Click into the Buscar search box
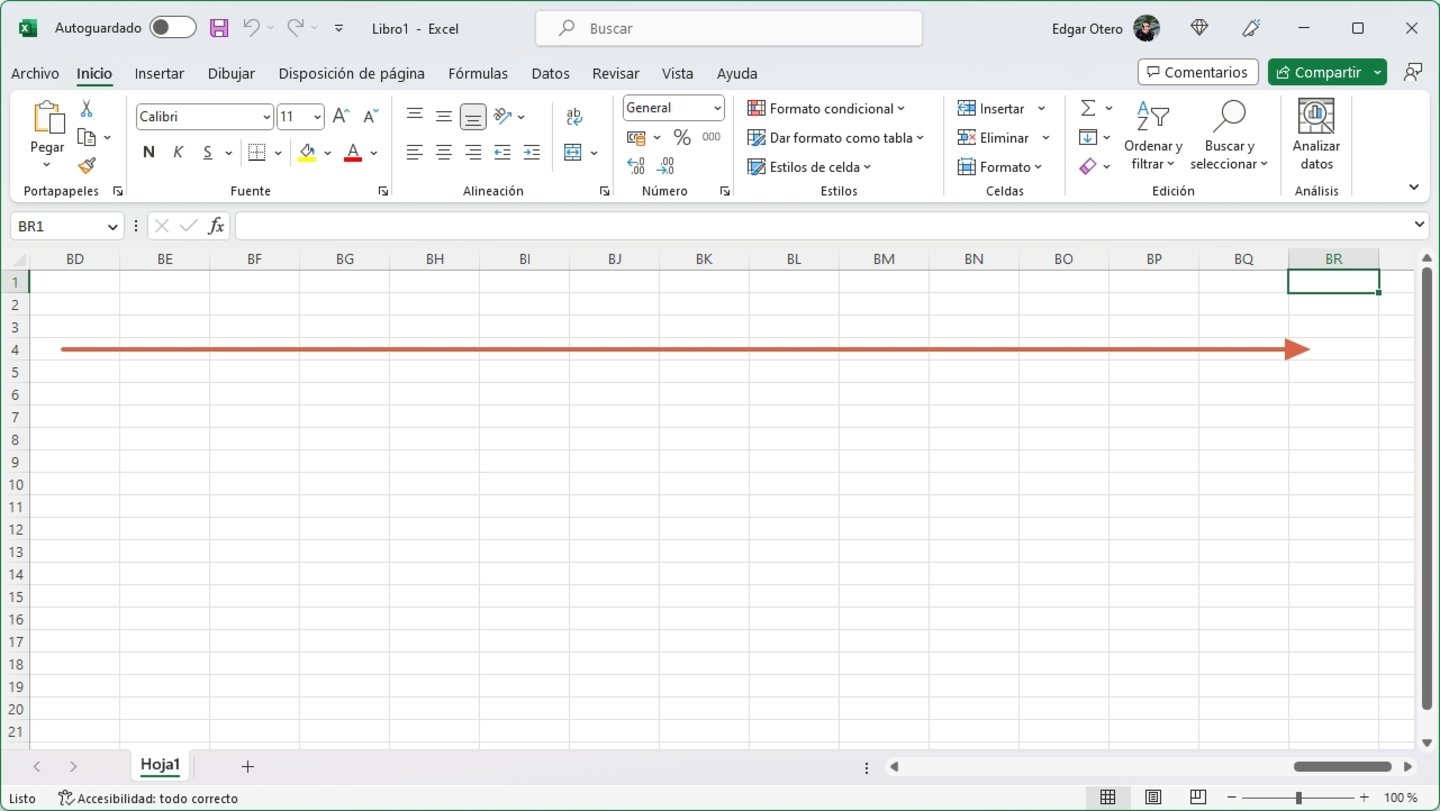This screenshot has width=1440, height=811. click(729, 28)
